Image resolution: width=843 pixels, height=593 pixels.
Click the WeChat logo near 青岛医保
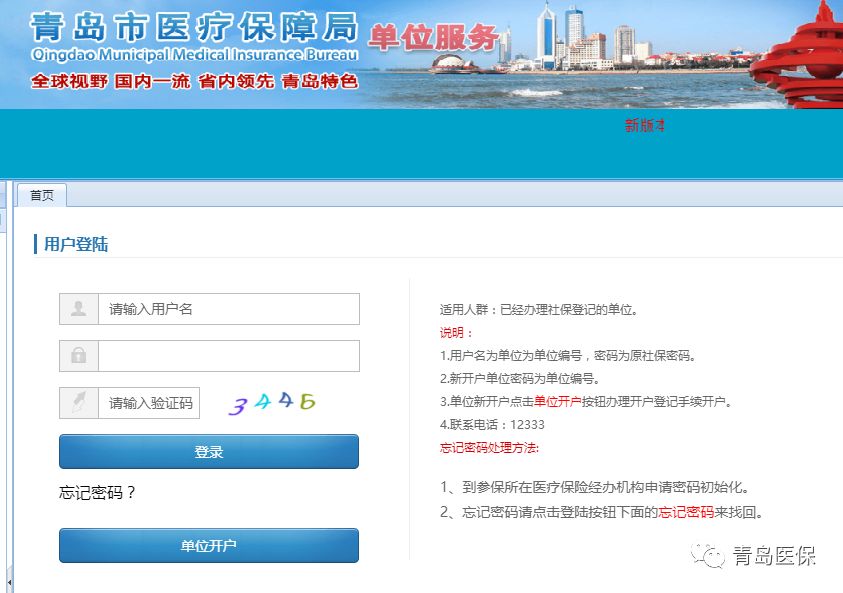[711, 556]
